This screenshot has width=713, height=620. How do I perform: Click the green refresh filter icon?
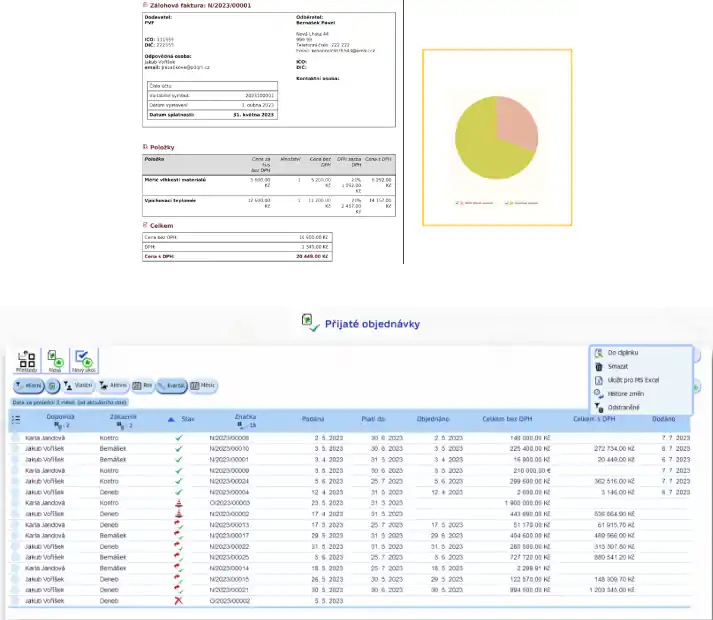pyautogui.click(x=52, y=385)
